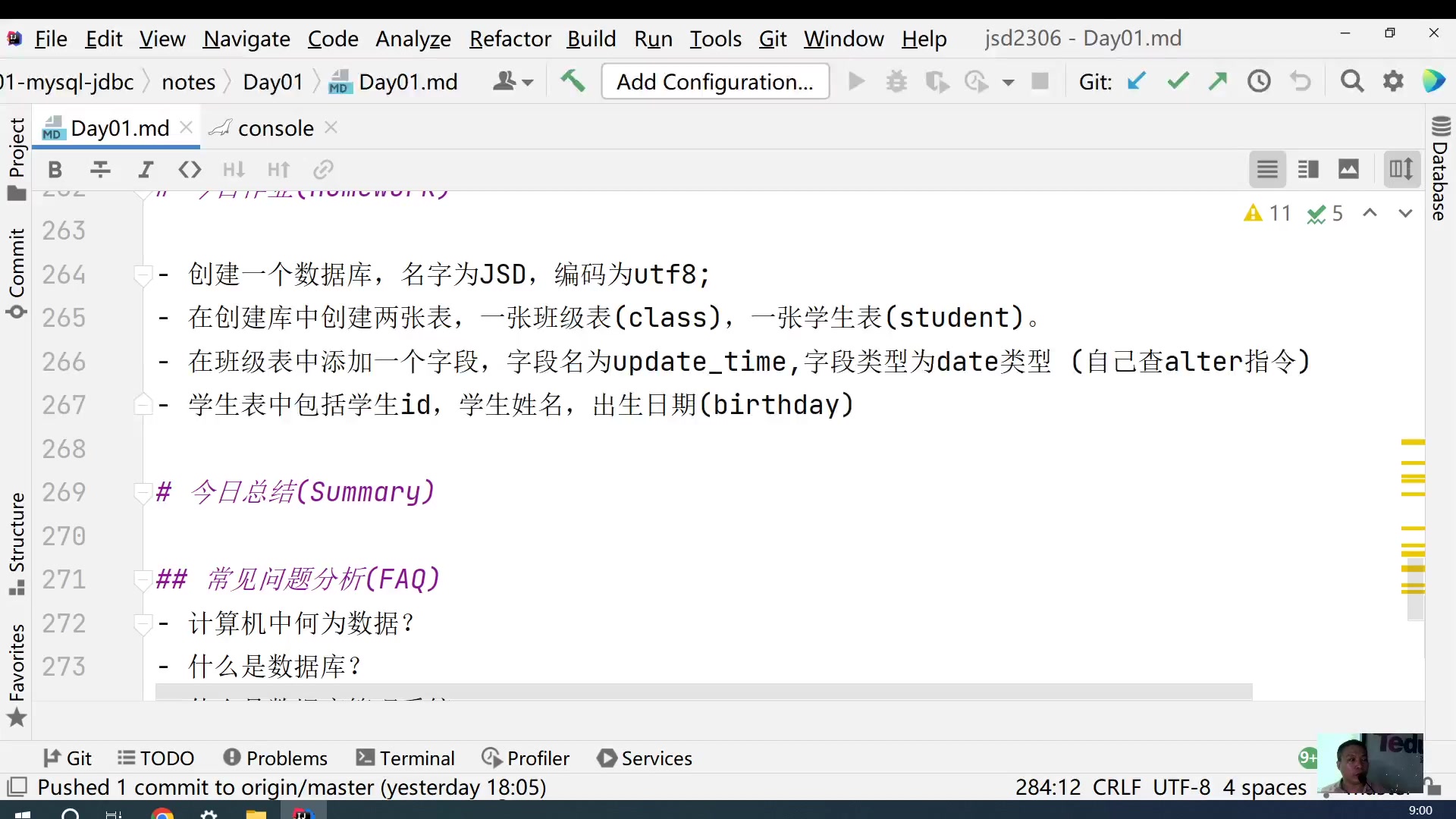1456x819 pixels.
Task: Show editor only view mode
Action: click(1267, 169)
